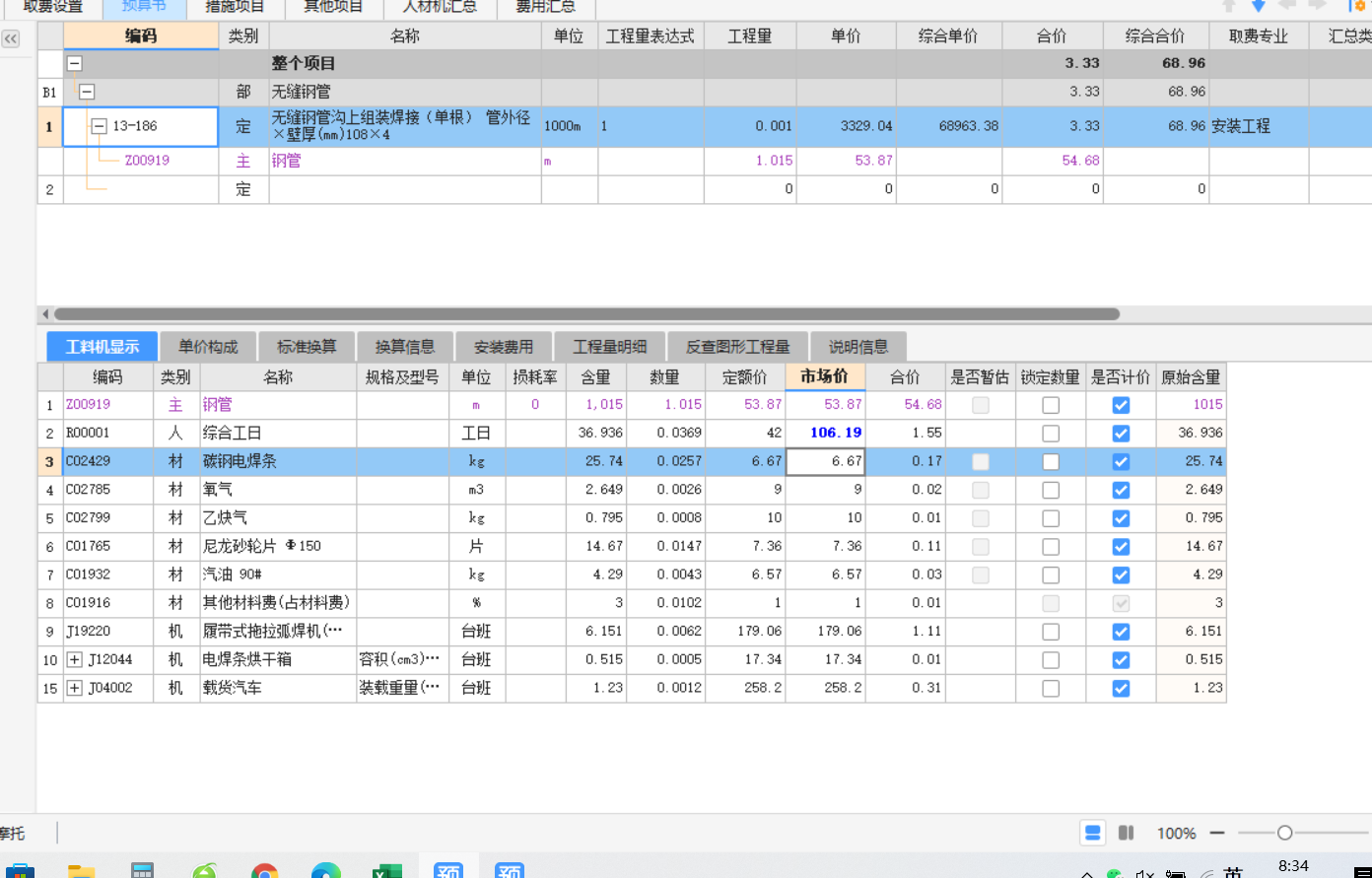This screenshot has height=878, width=1372.
Task: Open the green 360 browser taskbar icon
Action: point(204,871)
